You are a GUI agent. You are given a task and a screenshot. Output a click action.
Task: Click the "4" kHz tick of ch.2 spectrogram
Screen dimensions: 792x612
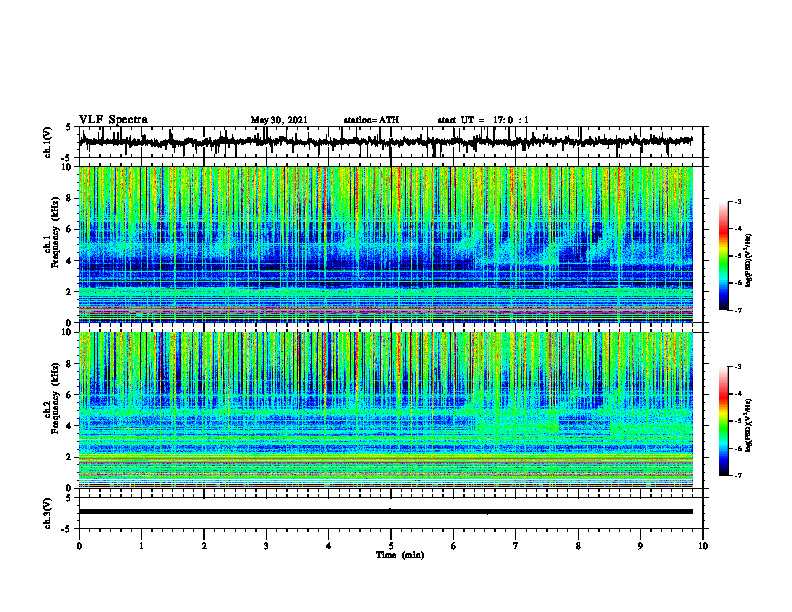70,426
